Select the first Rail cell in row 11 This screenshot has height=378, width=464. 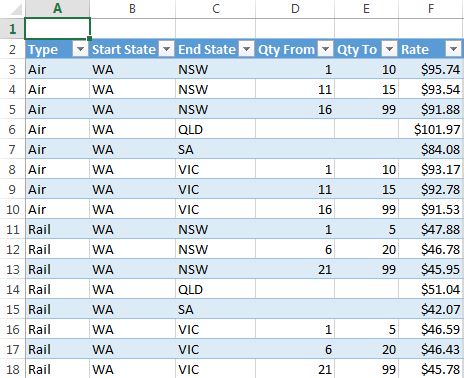pos(57,229)
